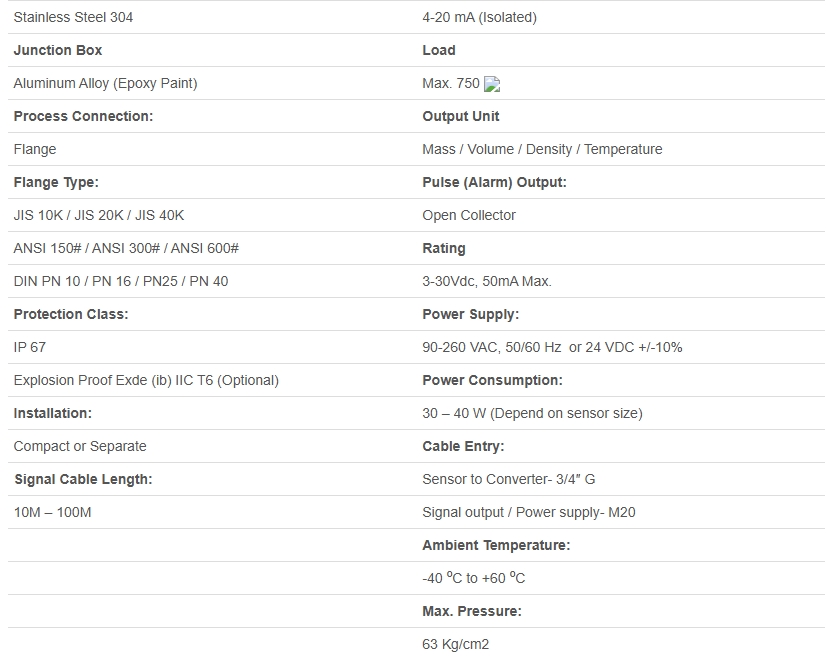Click the Compact or Separate installation value

(x=80, y=446)
